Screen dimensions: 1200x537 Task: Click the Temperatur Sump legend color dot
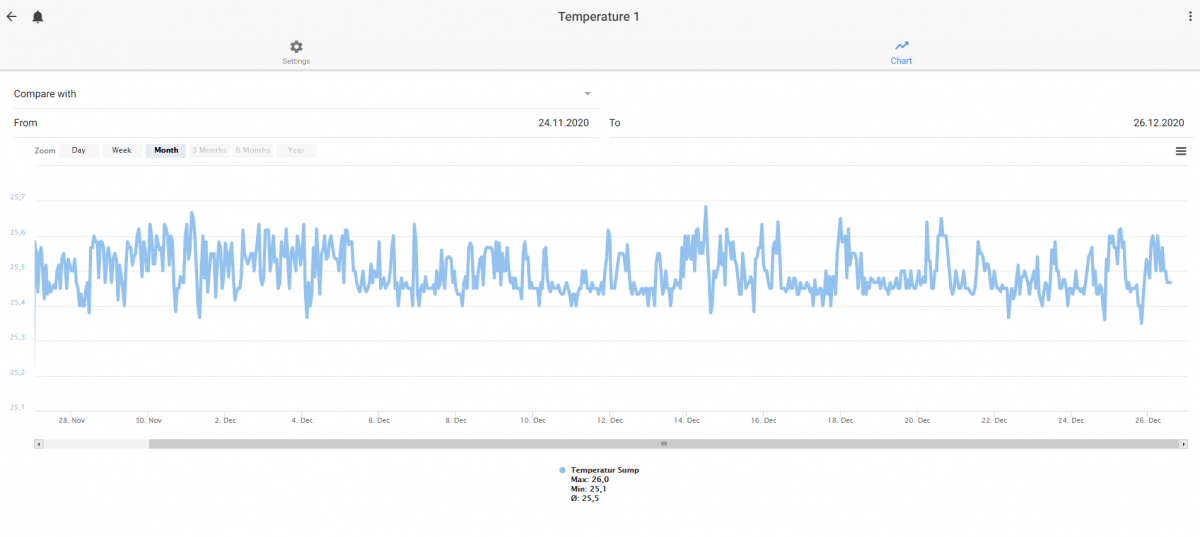coord(563,470)
